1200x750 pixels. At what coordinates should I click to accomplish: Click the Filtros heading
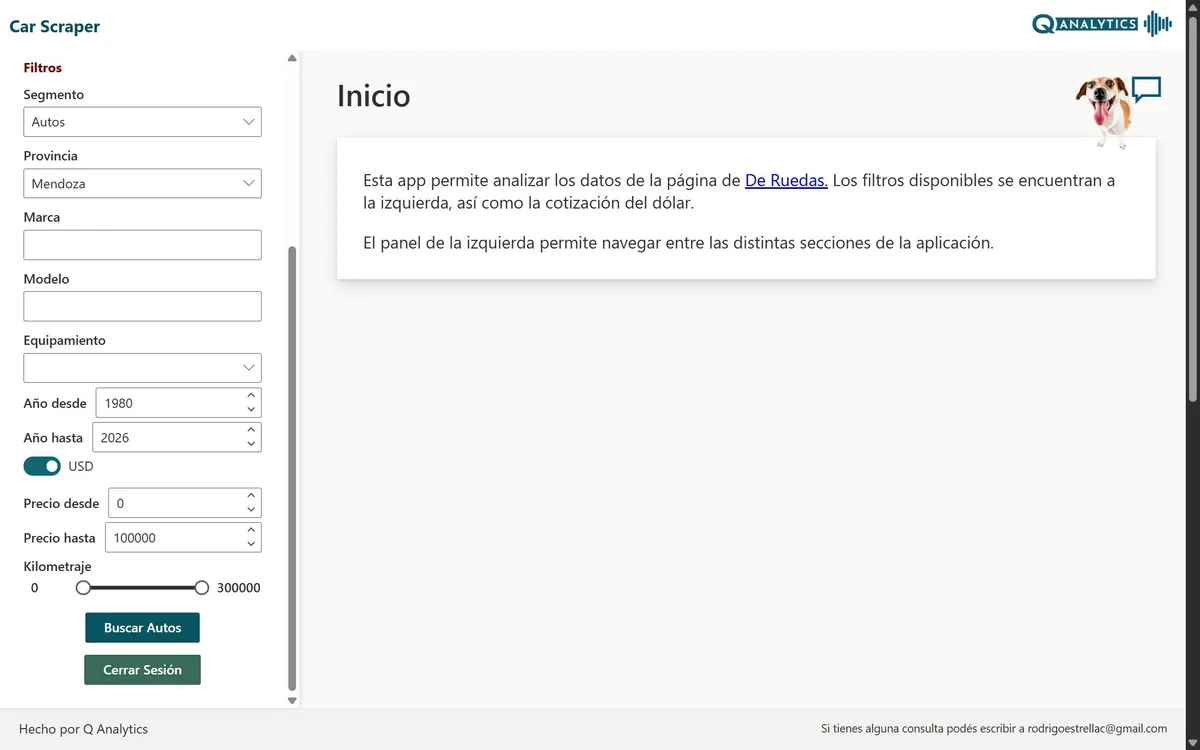43,68
